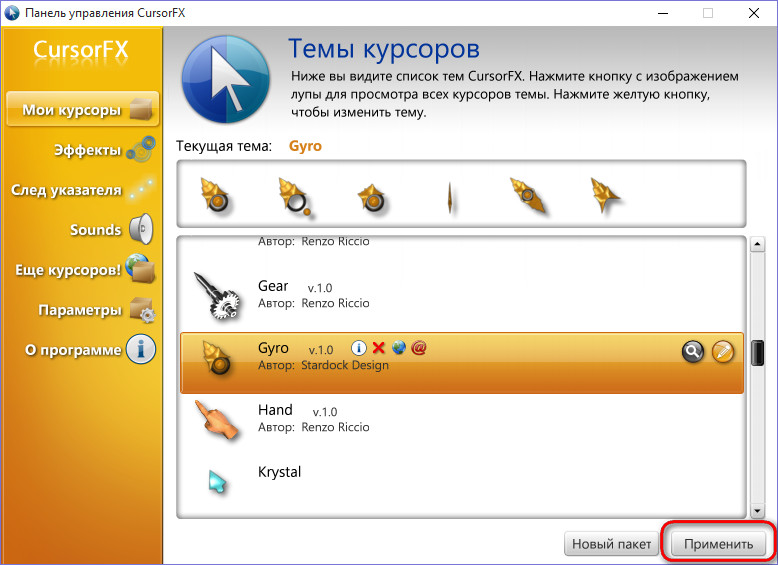Click the sixth Gyro preview, plain gold arrow
778x565 pixels.
tap(605, 195)
